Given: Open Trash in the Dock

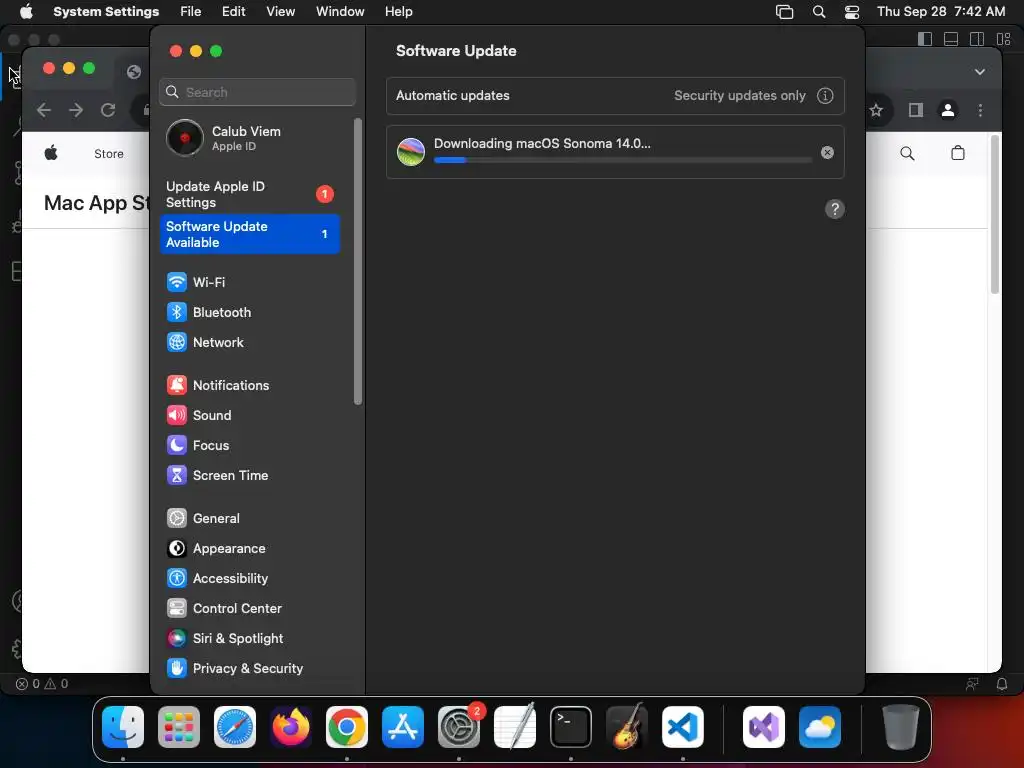Looking at the screenshot, I should [901, 727].
